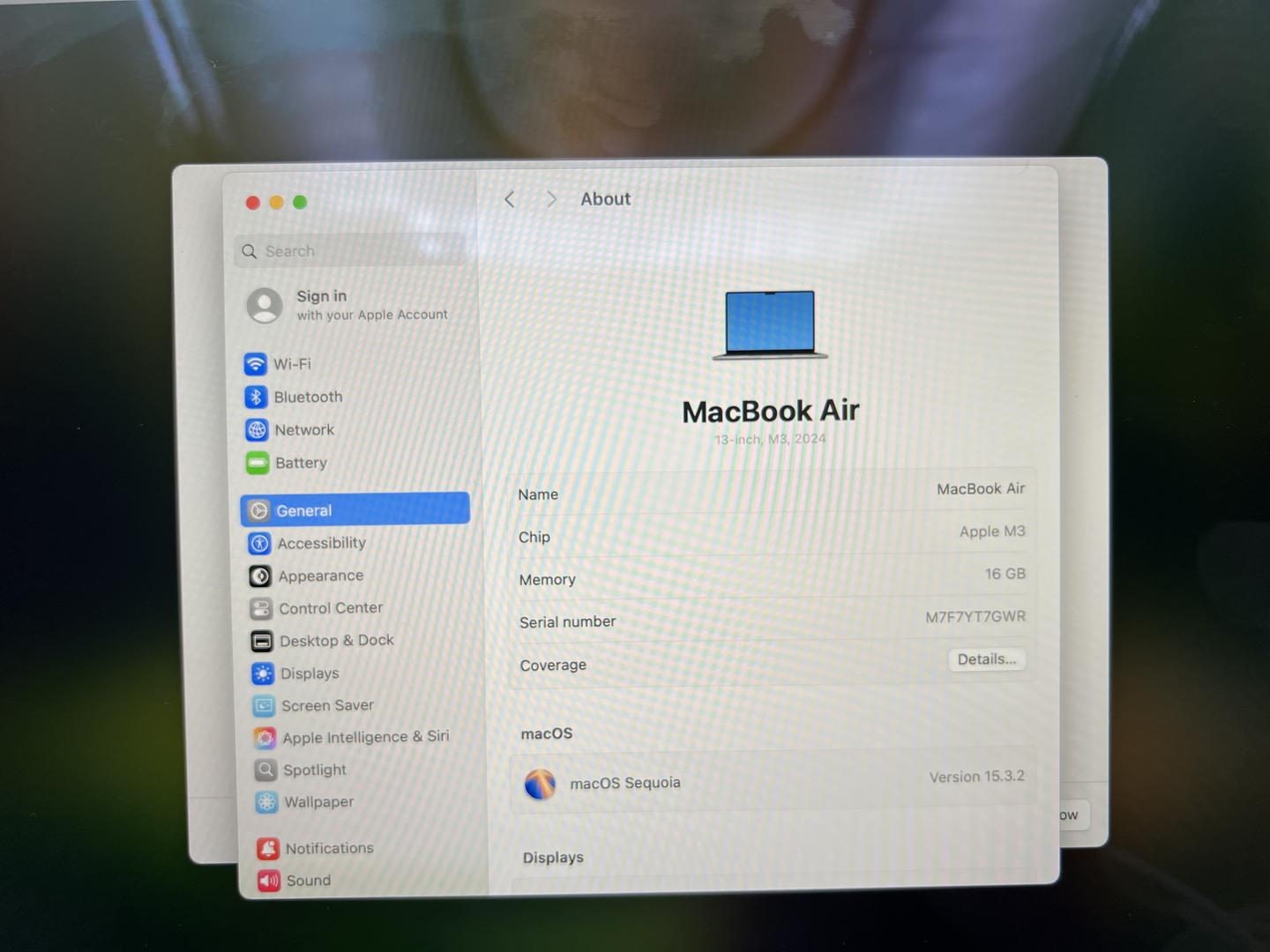Zoom window with the green button
Image resolution: width=1270 pixels, height=952 pixels.
(x=300, y=202)
